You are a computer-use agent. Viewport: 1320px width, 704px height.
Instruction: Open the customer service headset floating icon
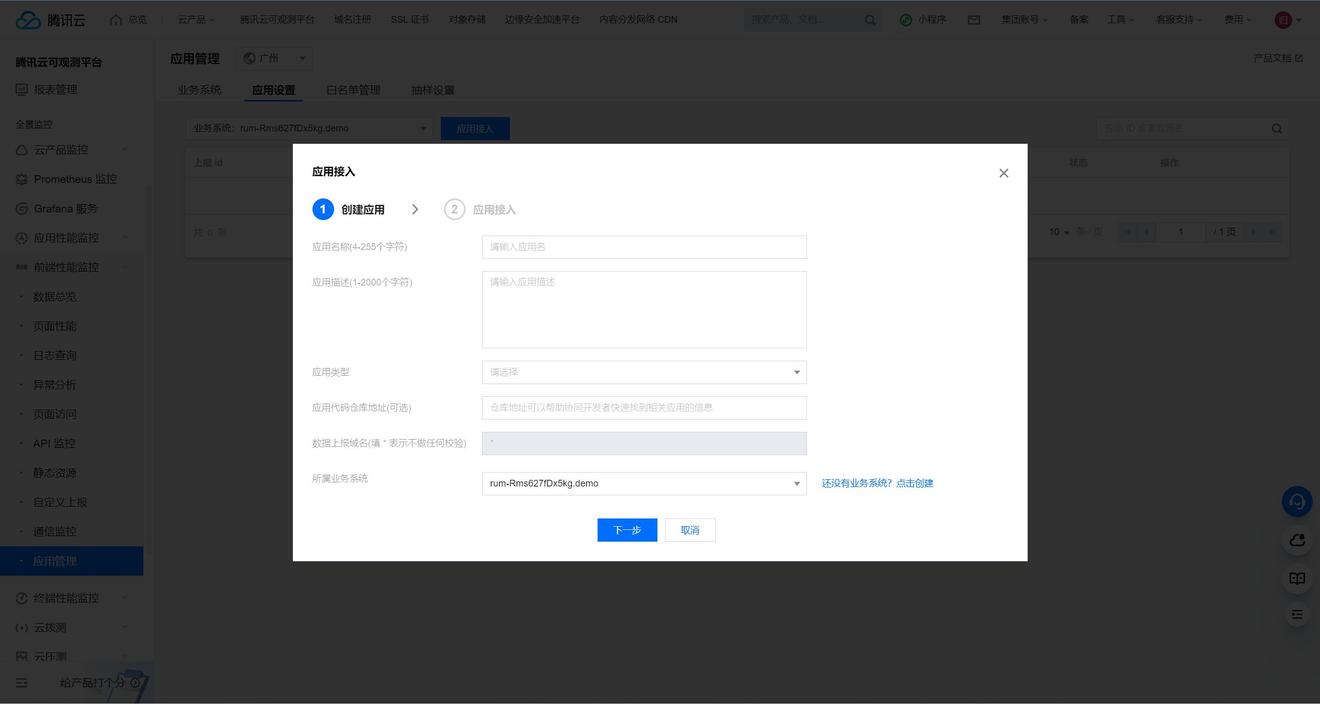pos(1297,502)
